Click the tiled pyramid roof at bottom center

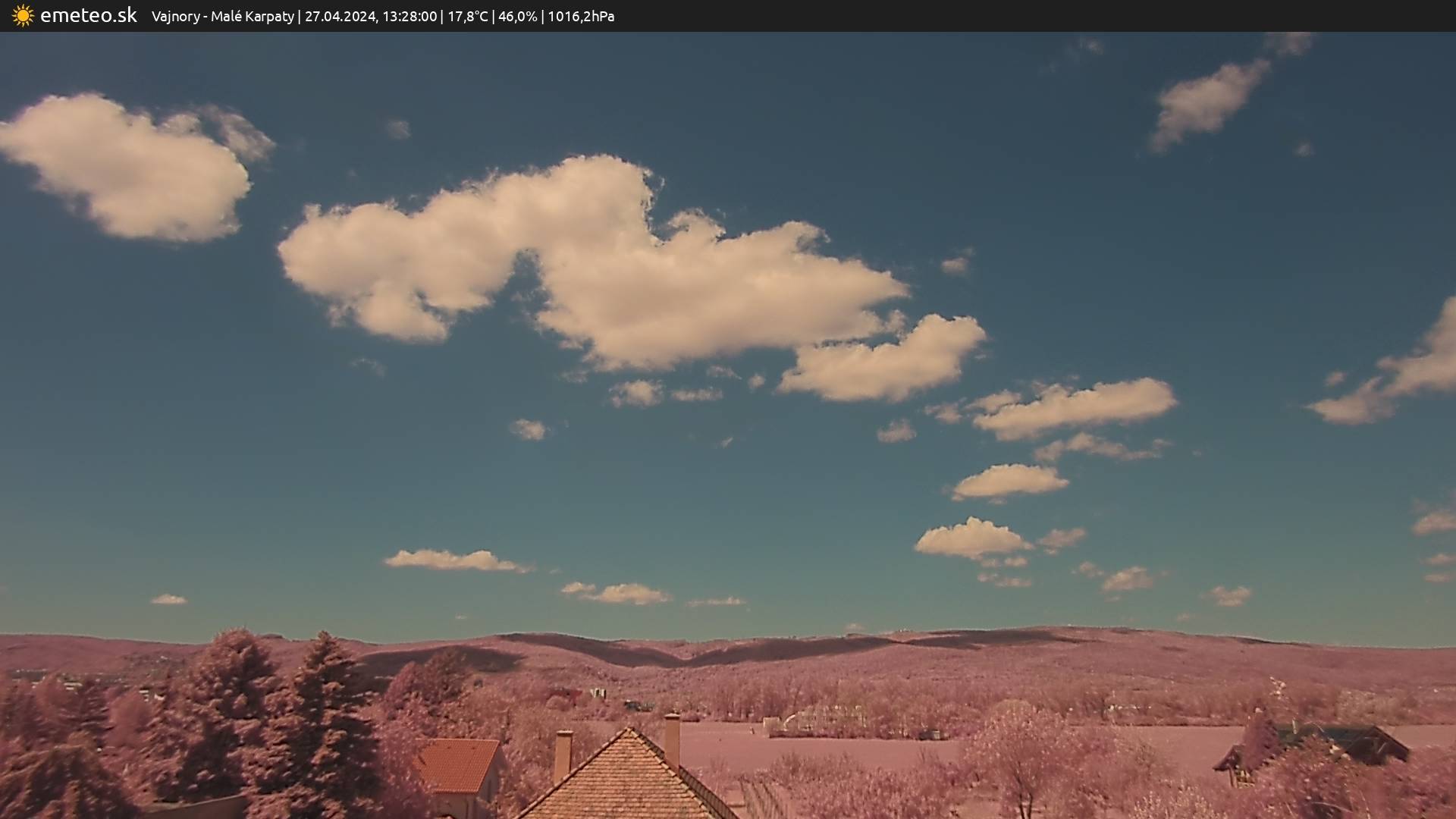click(x=626, y=785)
